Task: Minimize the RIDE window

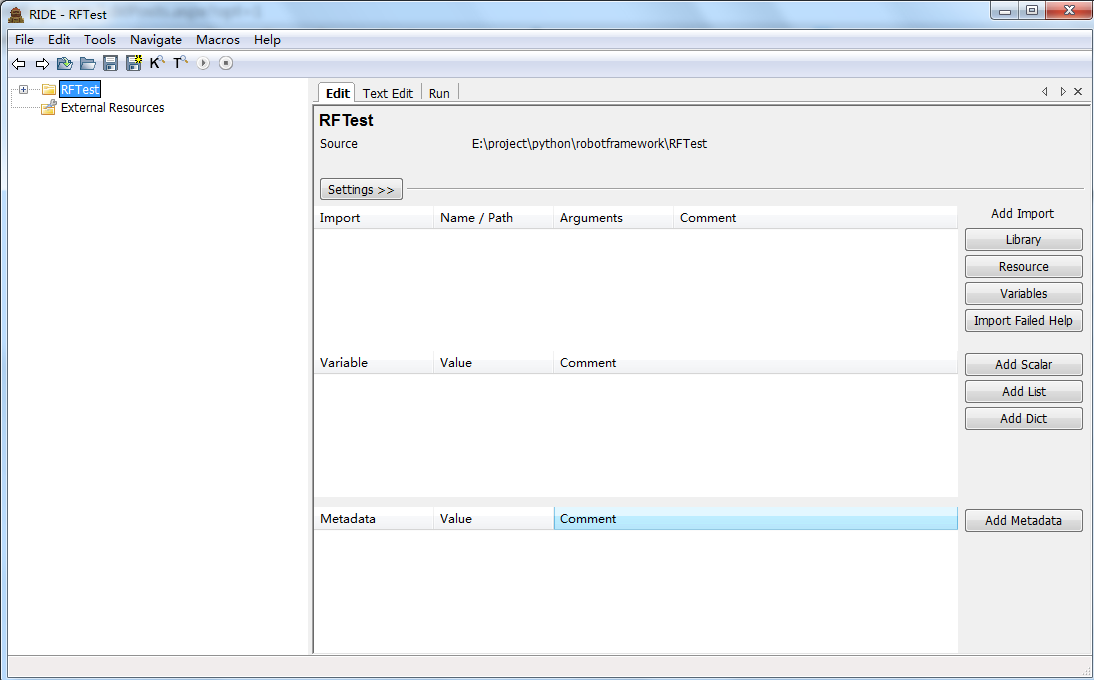Action: pyautogui.click(x=1005, y=10)
